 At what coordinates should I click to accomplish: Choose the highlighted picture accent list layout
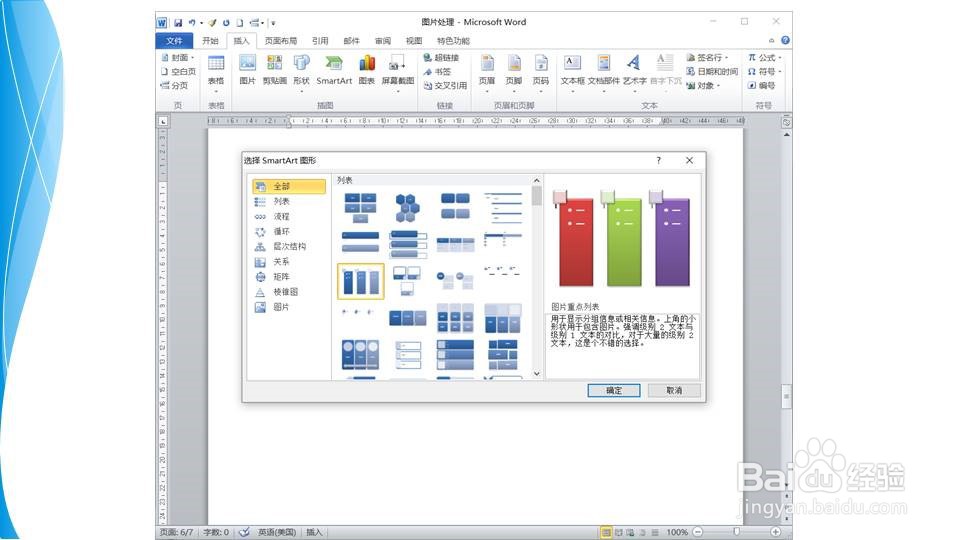point(361,282)
